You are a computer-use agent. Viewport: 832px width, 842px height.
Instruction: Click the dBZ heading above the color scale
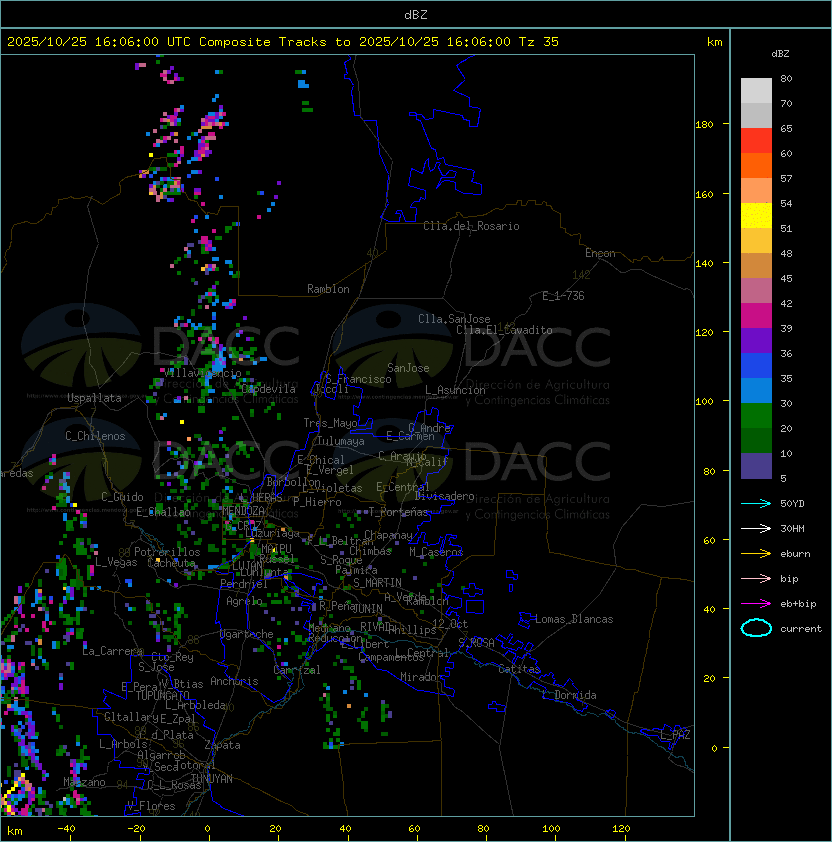point(780,54)
